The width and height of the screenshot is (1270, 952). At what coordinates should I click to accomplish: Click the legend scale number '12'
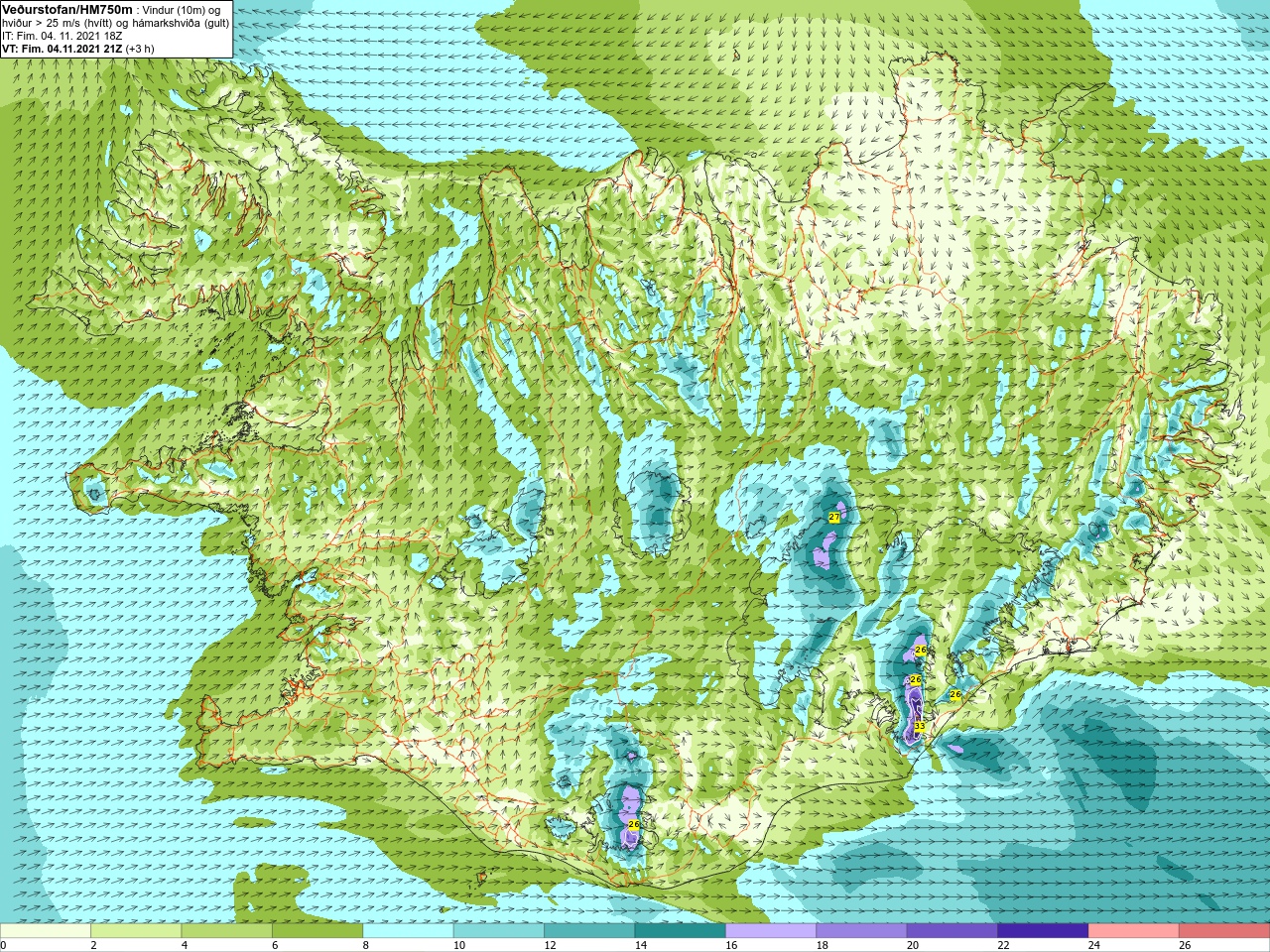550,946
